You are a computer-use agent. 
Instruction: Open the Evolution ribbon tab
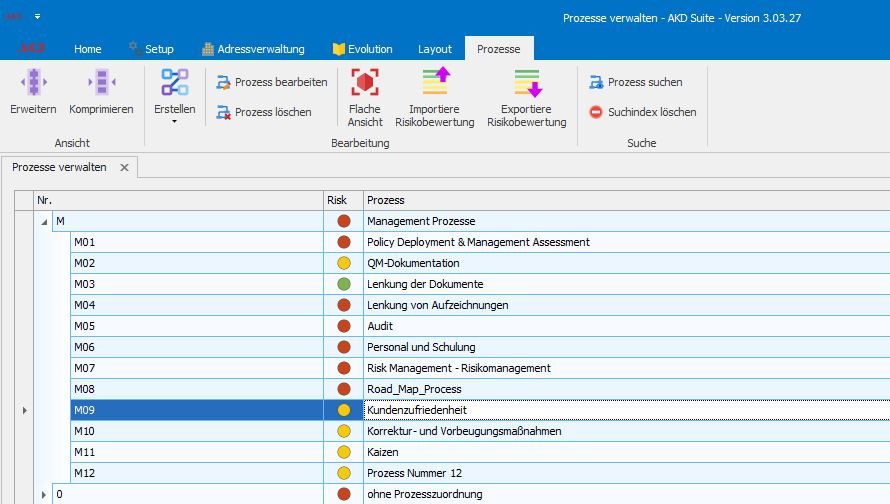(363, 49)
